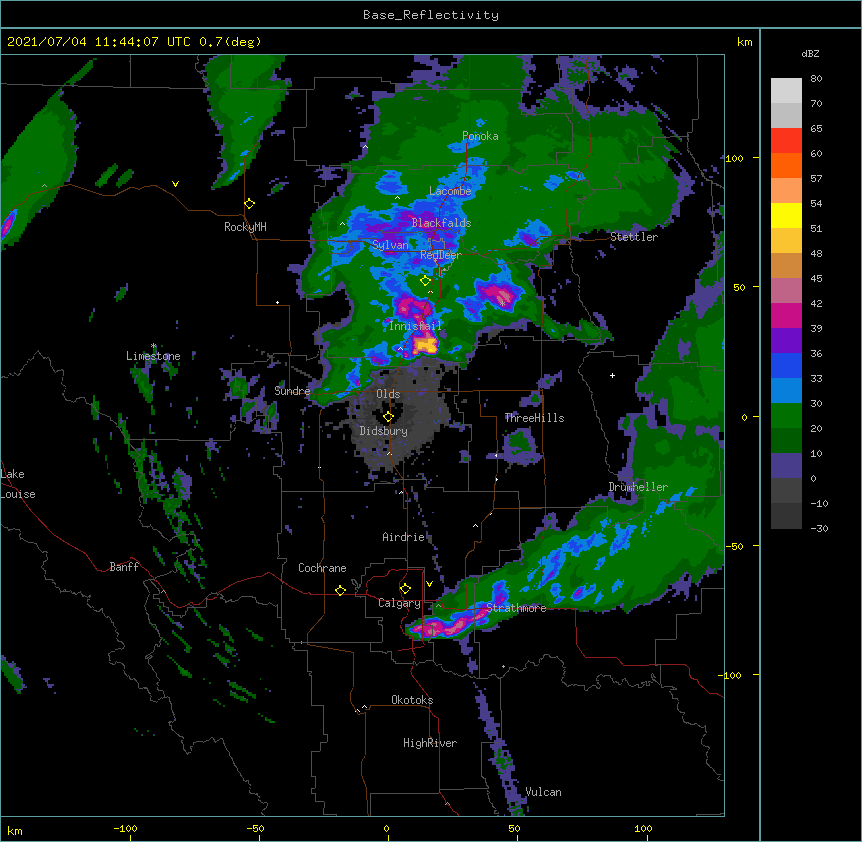Click the HighRiver city label

click(x=430, y=743)
